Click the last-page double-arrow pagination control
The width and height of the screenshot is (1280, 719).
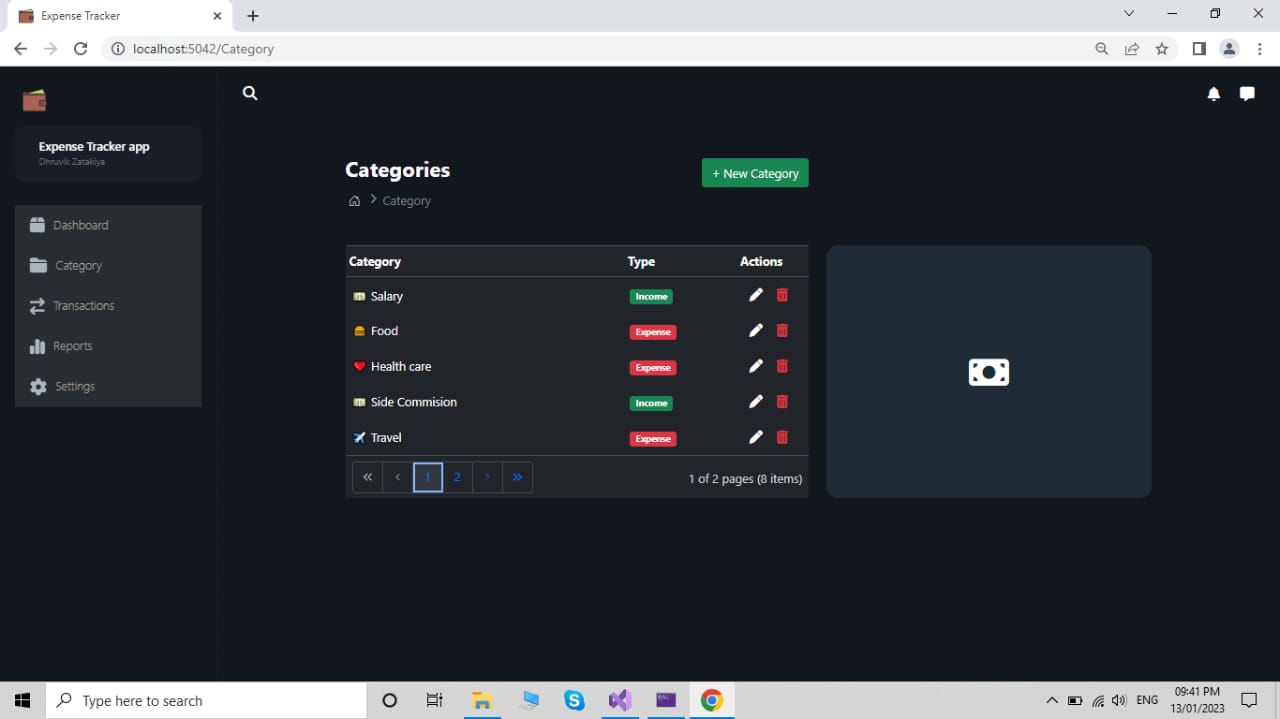[x=517, y=477]
